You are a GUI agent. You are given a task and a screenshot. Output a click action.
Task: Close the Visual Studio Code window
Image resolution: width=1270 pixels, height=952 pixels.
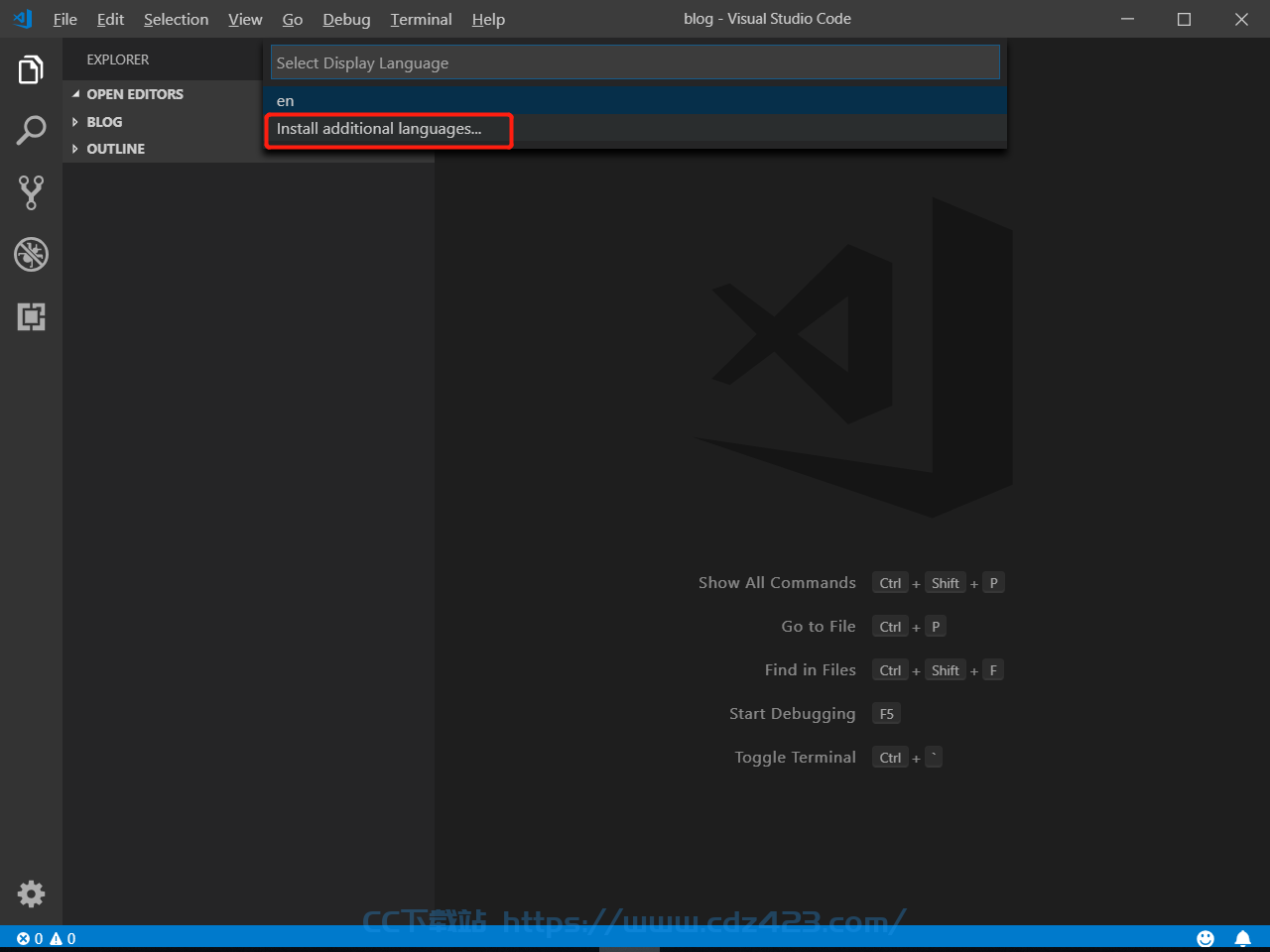pyautogui.click(x=1241, y=19)
